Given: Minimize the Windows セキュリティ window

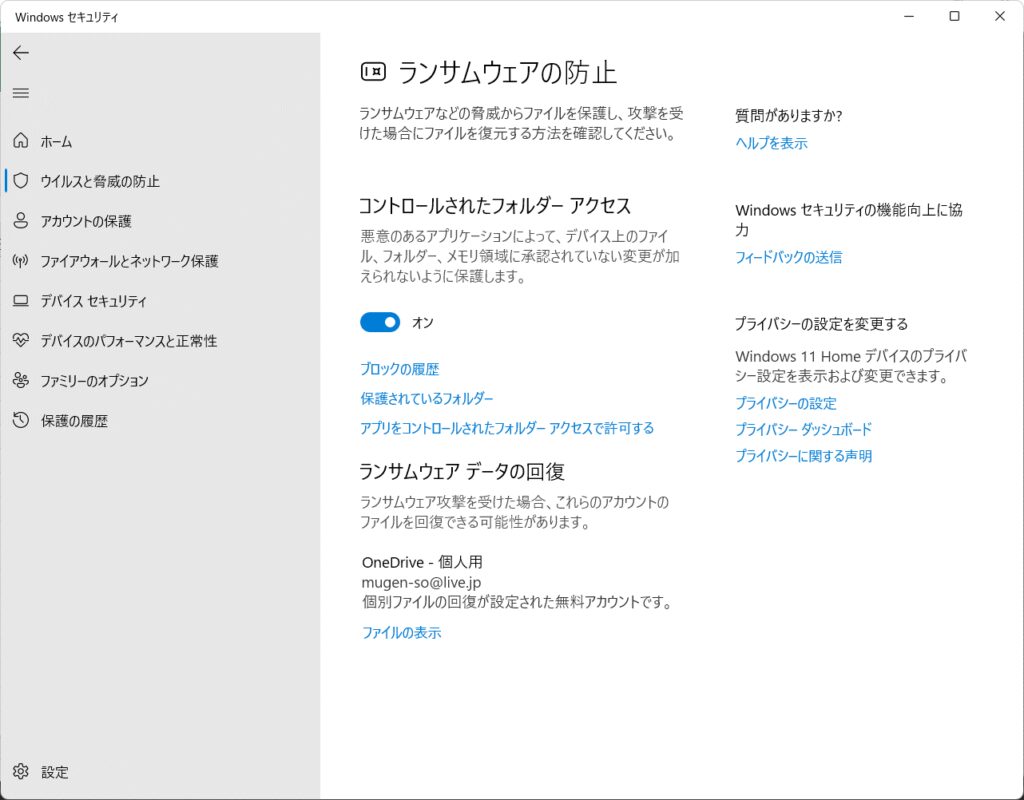Looking at the screenshot, I should pos(909,16).
